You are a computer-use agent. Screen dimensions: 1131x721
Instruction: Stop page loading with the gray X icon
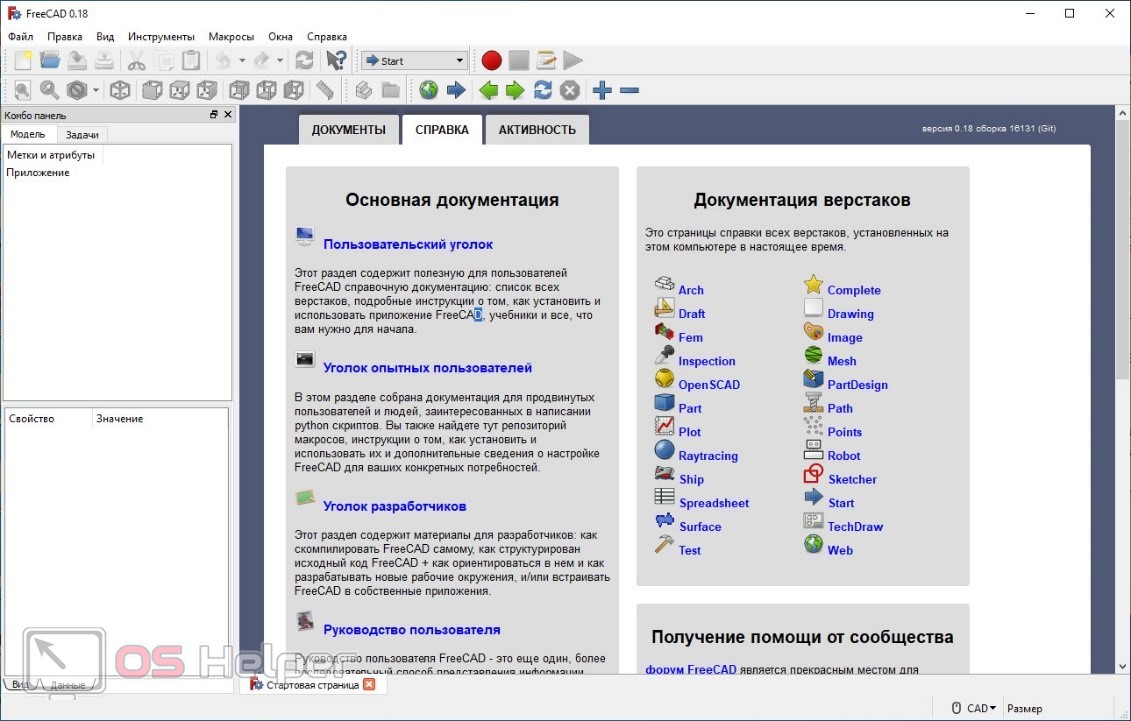tap(570, 90)
